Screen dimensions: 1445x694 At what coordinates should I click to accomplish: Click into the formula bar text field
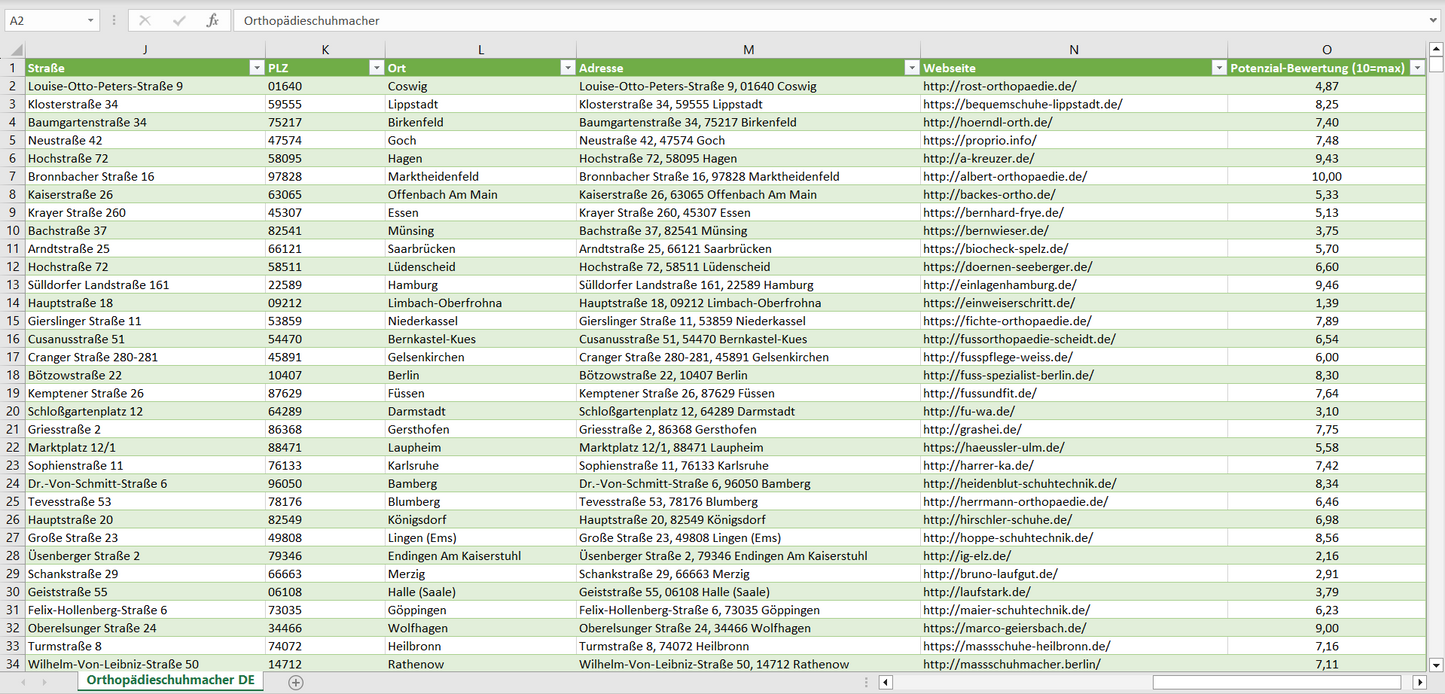click(x=800, y=20)
